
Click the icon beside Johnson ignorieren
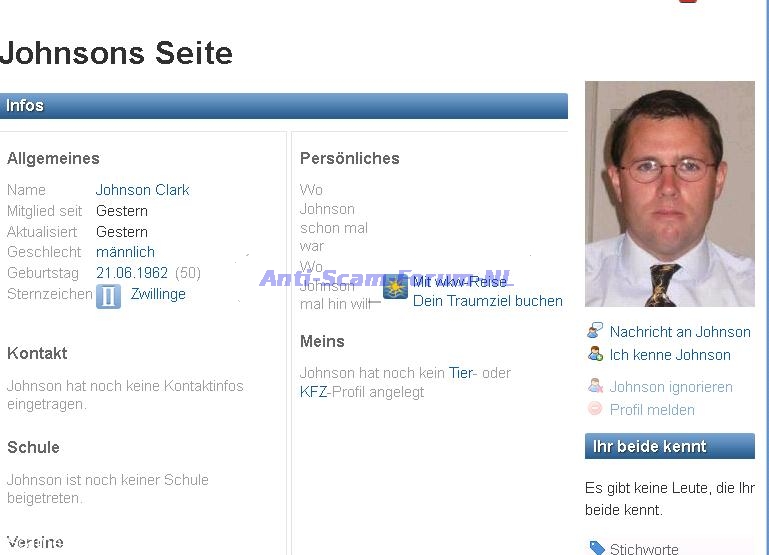pyautogui.click(x=595, y=386)
